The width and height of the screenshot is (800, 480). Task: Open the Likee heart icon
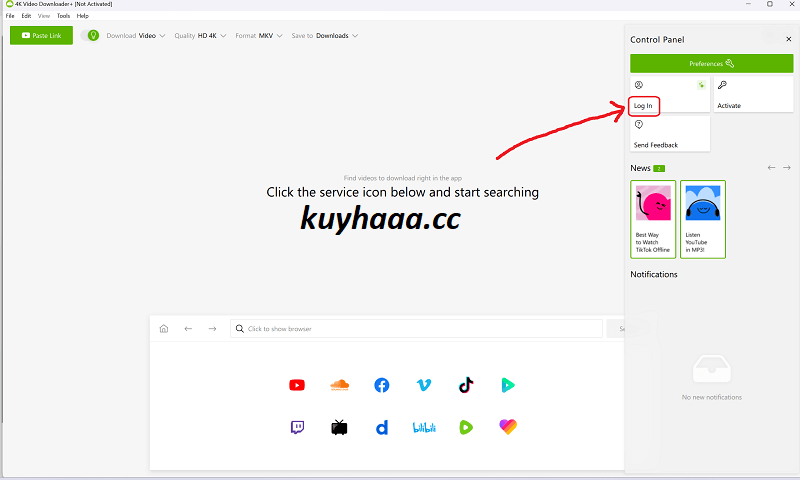508,427
